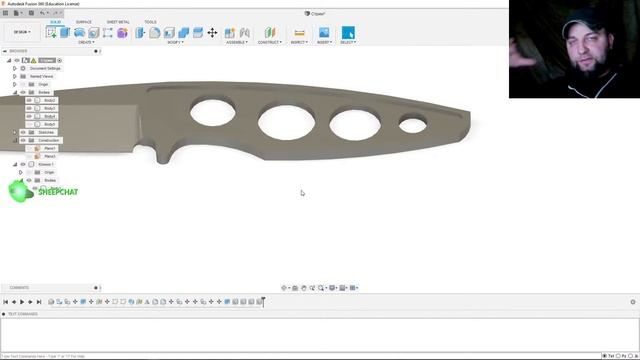Activate root component radio button
Image resolution: width=640 pixels, height=360 pixels.
coord(60,60)
